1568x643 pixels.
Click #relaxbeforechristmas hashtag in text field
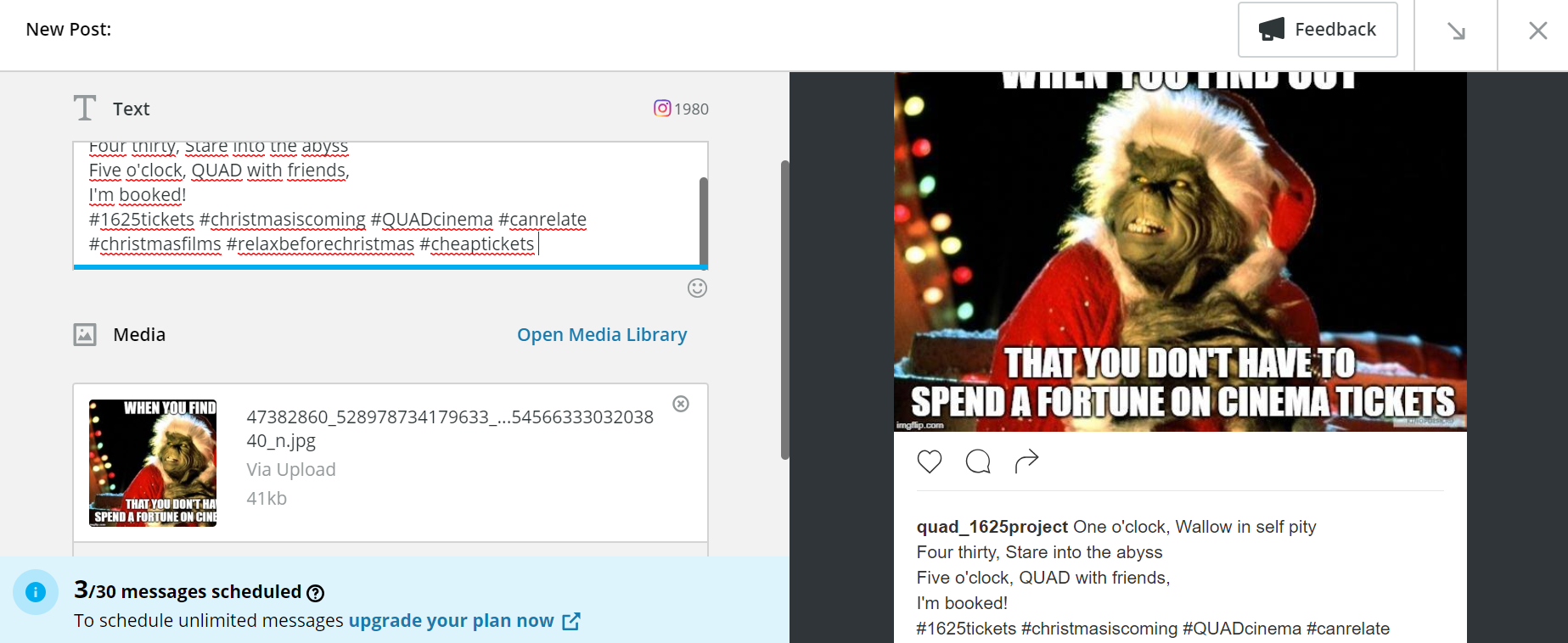(320, 244)
